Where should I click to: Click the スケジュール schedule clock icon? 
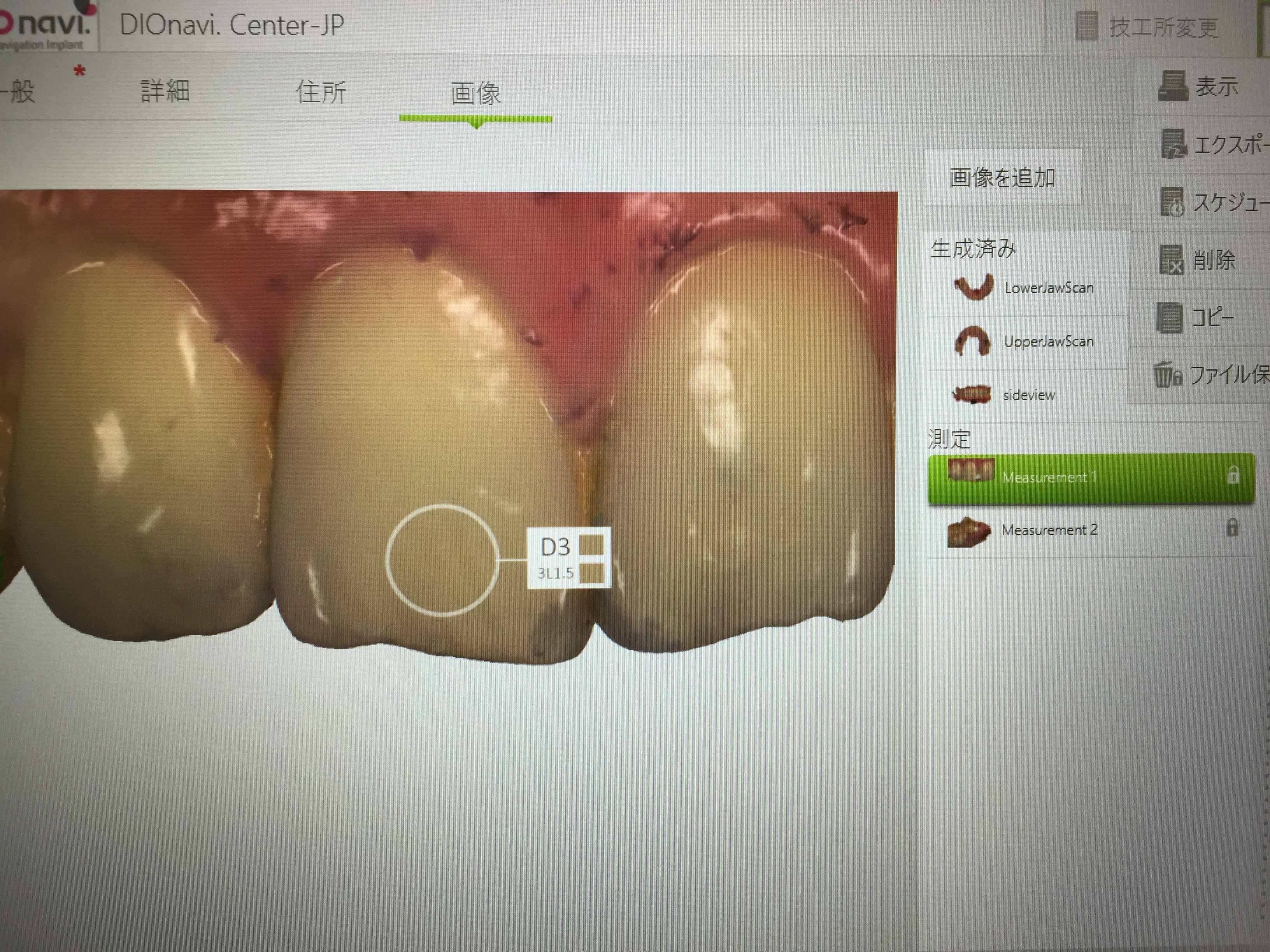pyautogui.click(x=1172, y=201)
